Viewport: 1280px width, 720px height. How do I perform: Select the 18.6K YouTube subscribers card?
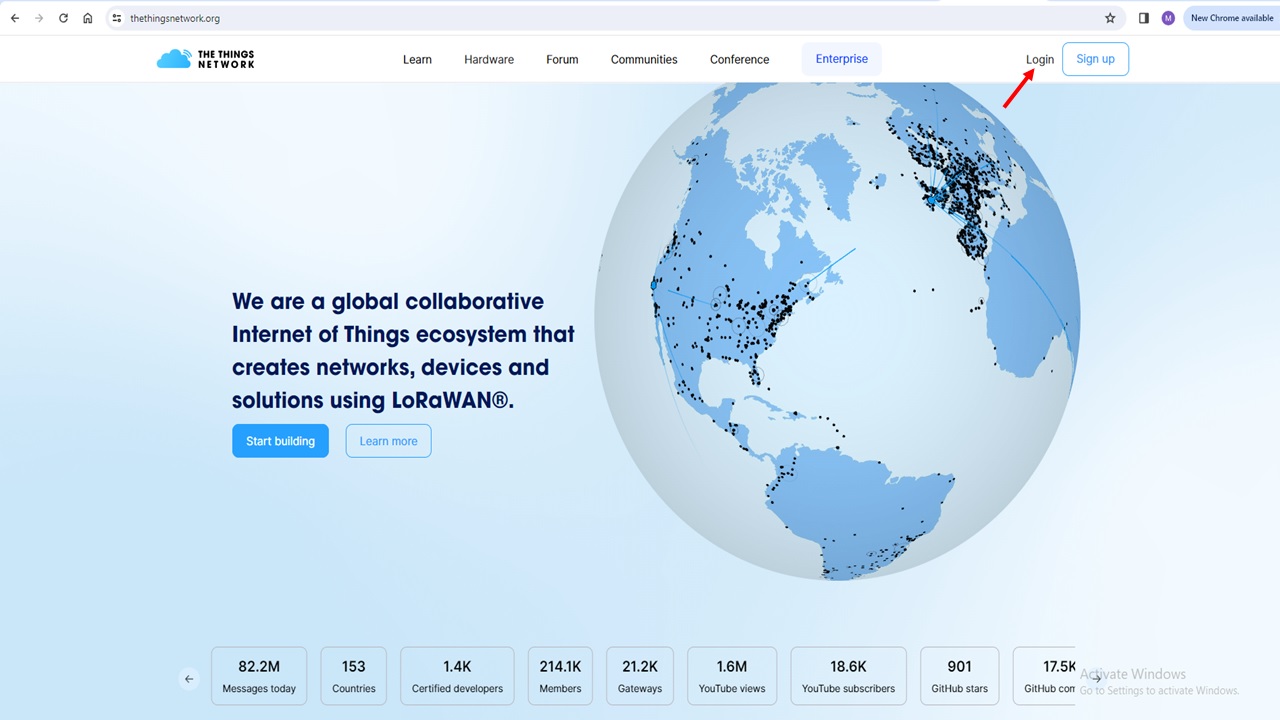(848, 676)
